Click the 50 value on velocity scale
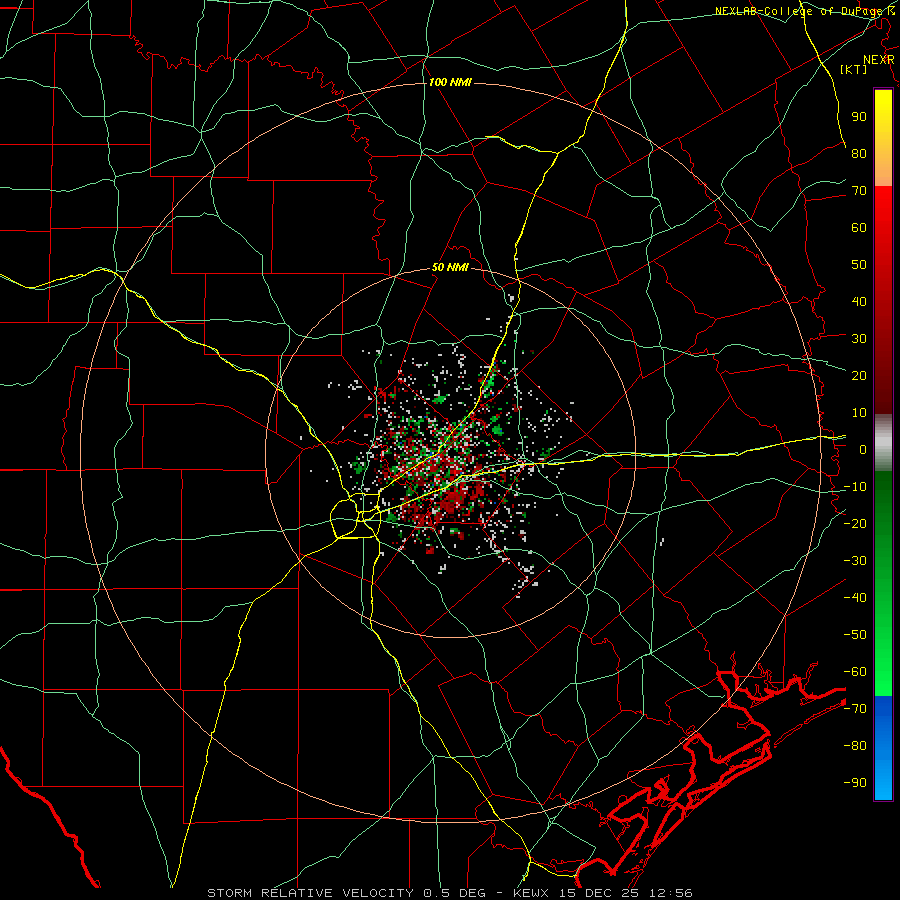The height and width of the screenshot is (900, 900). click(x=859, y=265)
